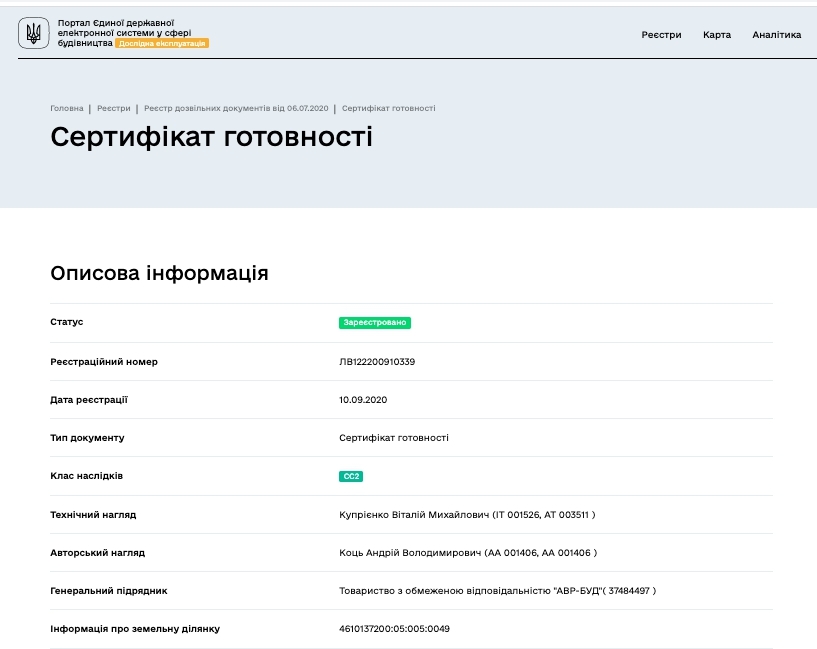Click the Статус row label
Image resolution: width=817 pixels, height=649 pixels.
(x=67, y=322)
